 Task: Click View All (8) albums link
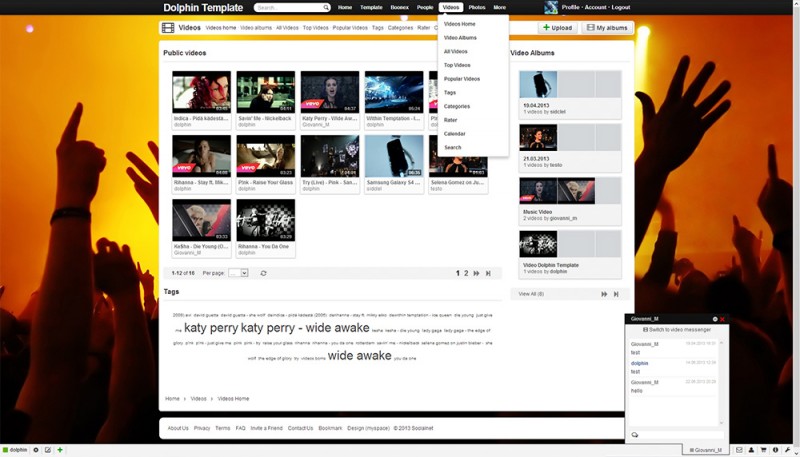[x=531, y=294]
